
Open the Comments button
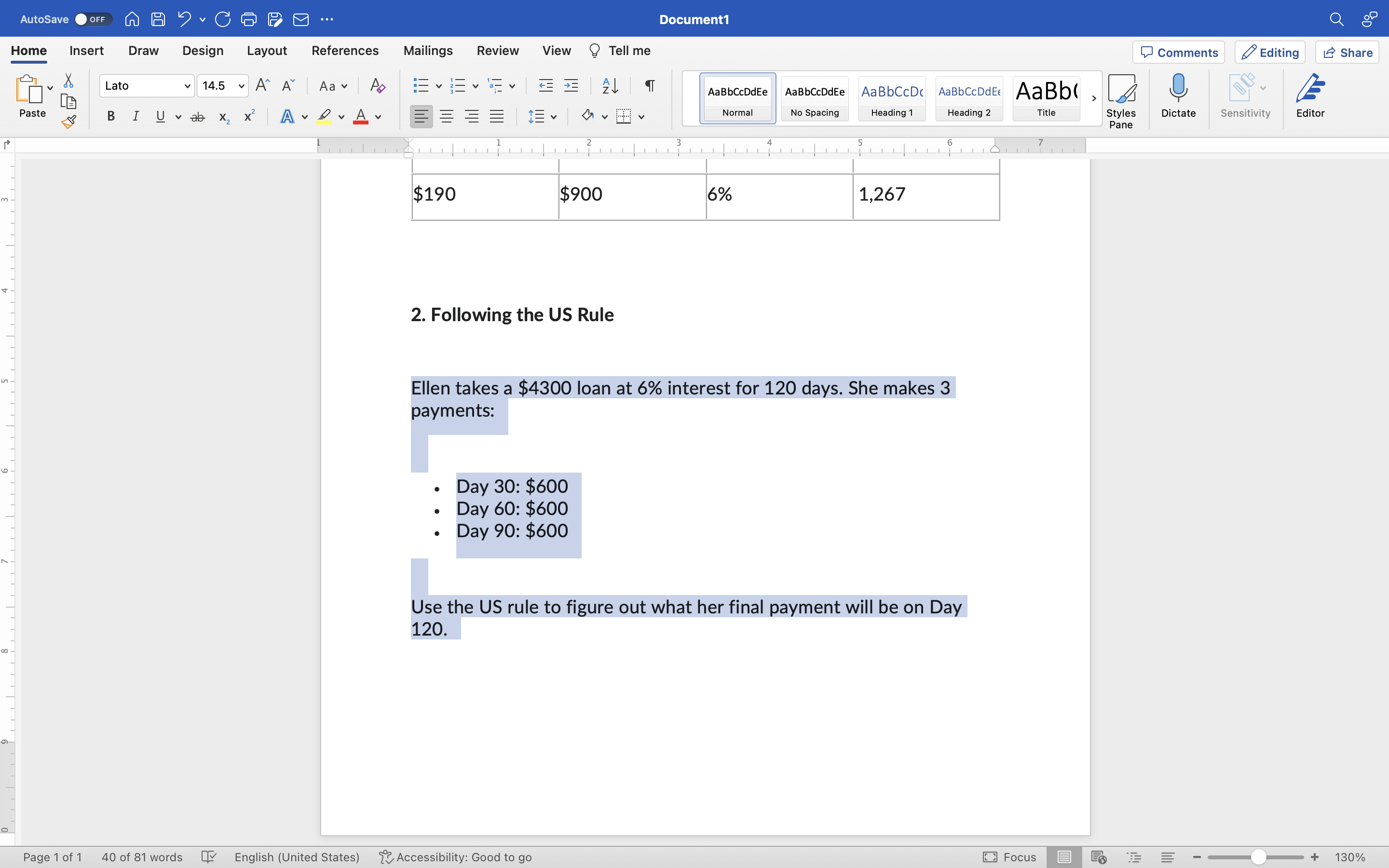coord(1178,52)
